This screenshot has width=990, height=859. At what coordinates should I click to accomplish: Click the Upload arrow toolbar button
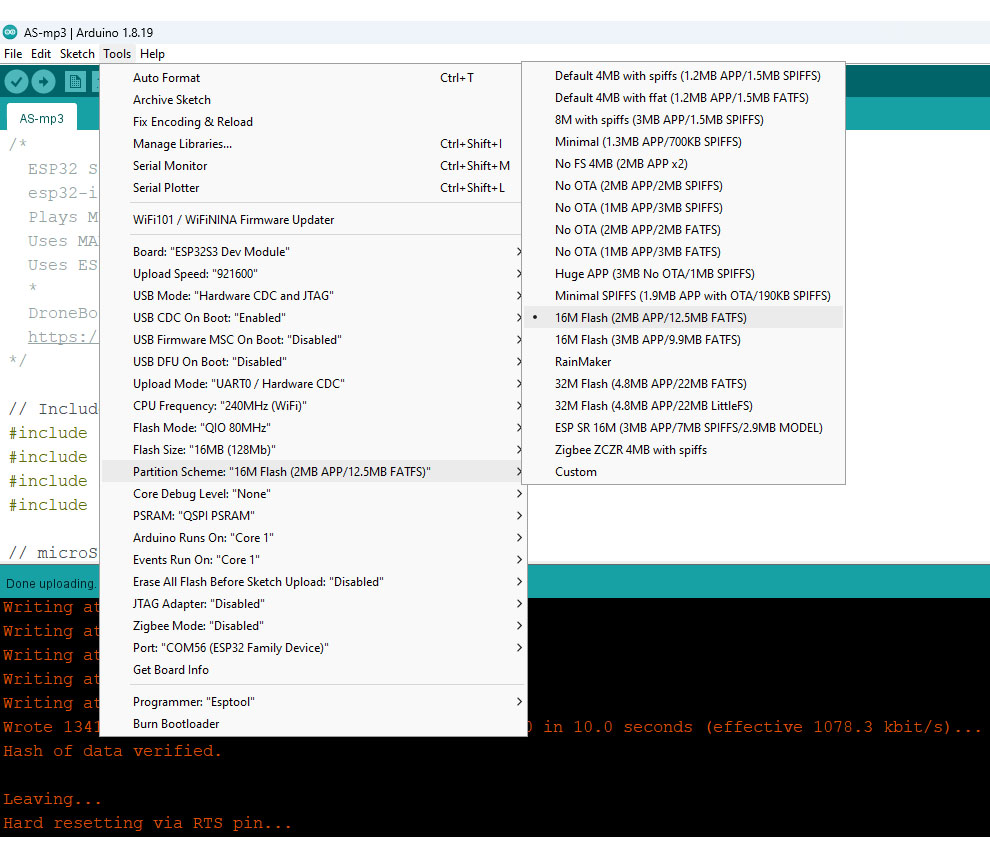click(44, 82)
